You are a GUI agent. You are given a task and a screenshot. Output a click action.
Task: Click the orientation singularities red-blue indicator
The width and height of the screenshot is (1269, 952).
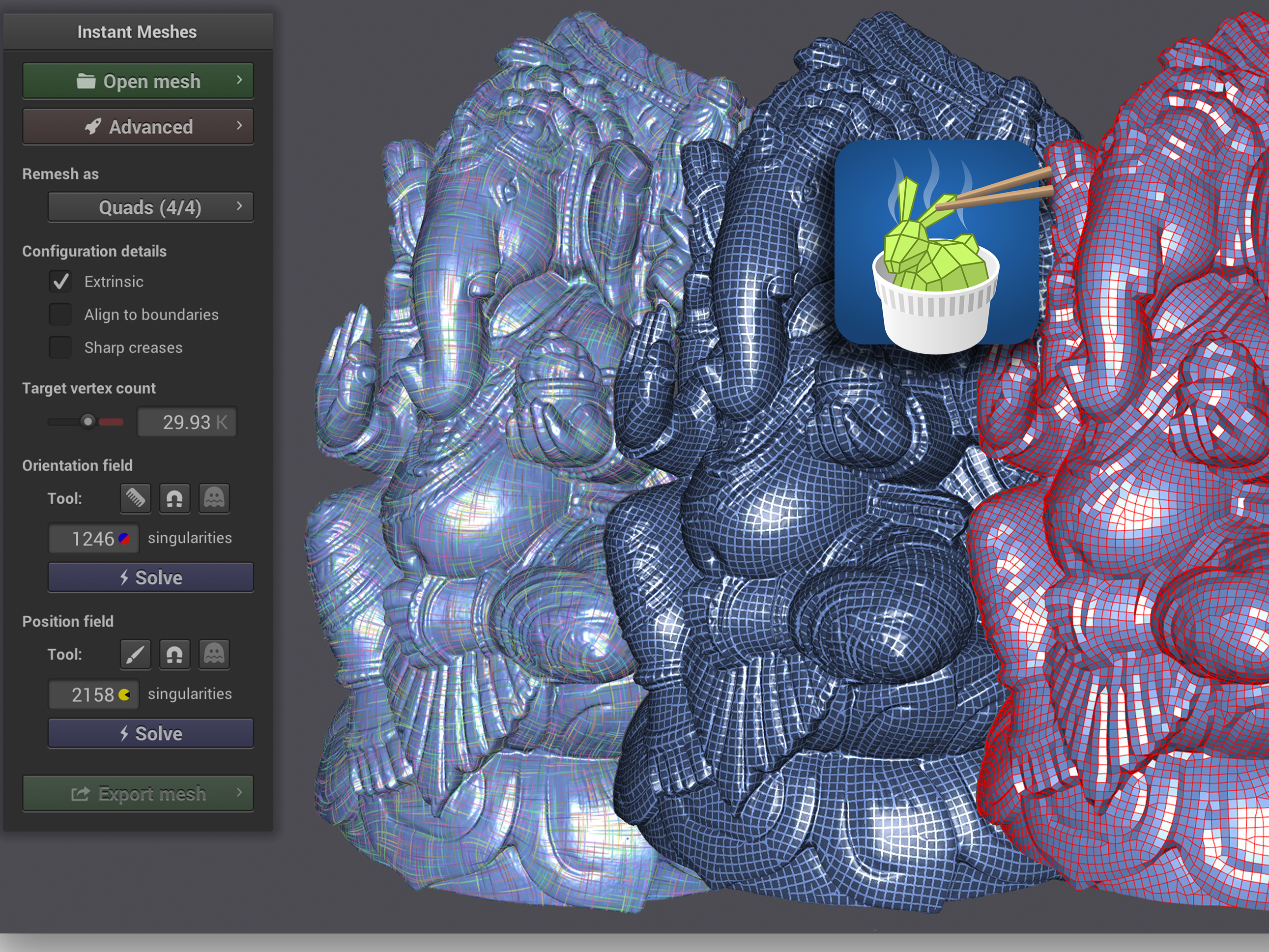click(124, 538)
